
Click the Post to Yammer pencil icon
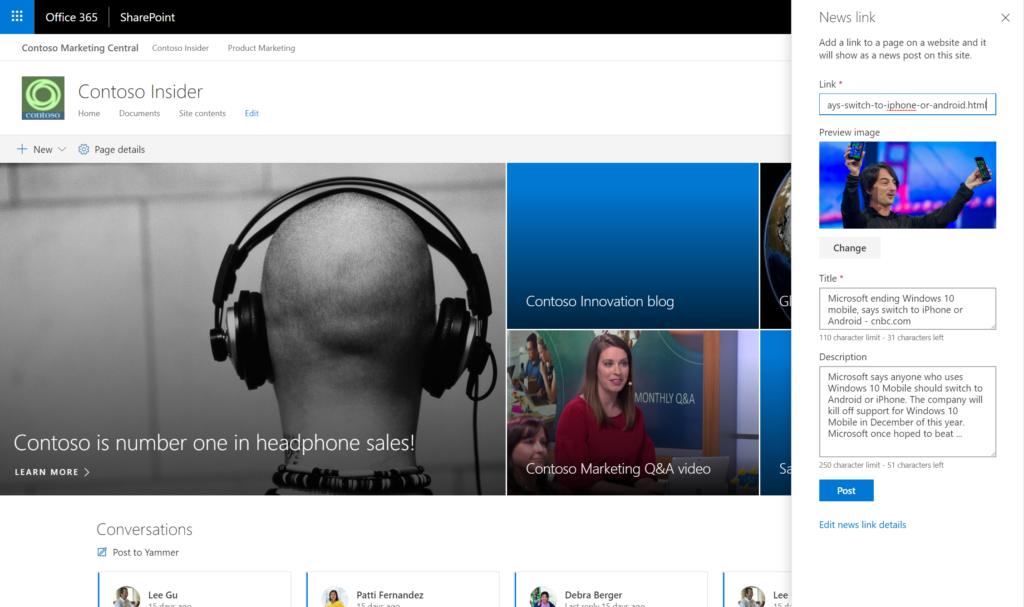point(102,552)
